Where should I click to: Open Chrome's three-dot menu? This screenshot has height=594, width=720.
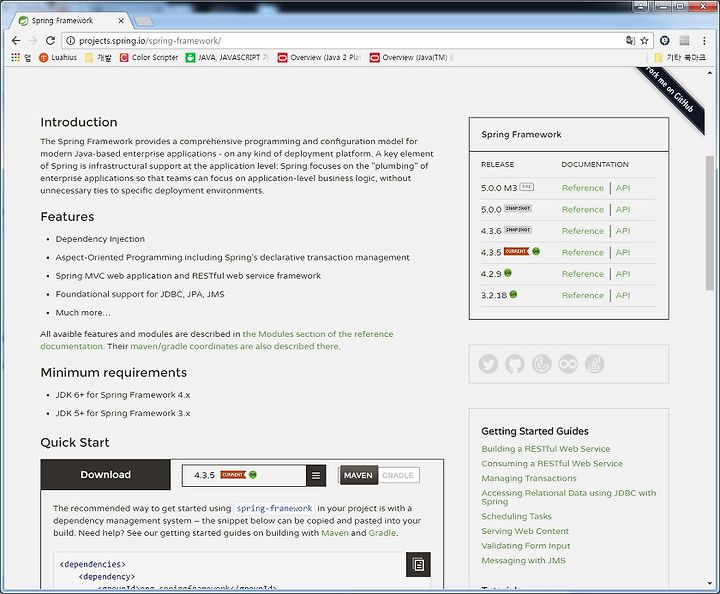(704, 40)
